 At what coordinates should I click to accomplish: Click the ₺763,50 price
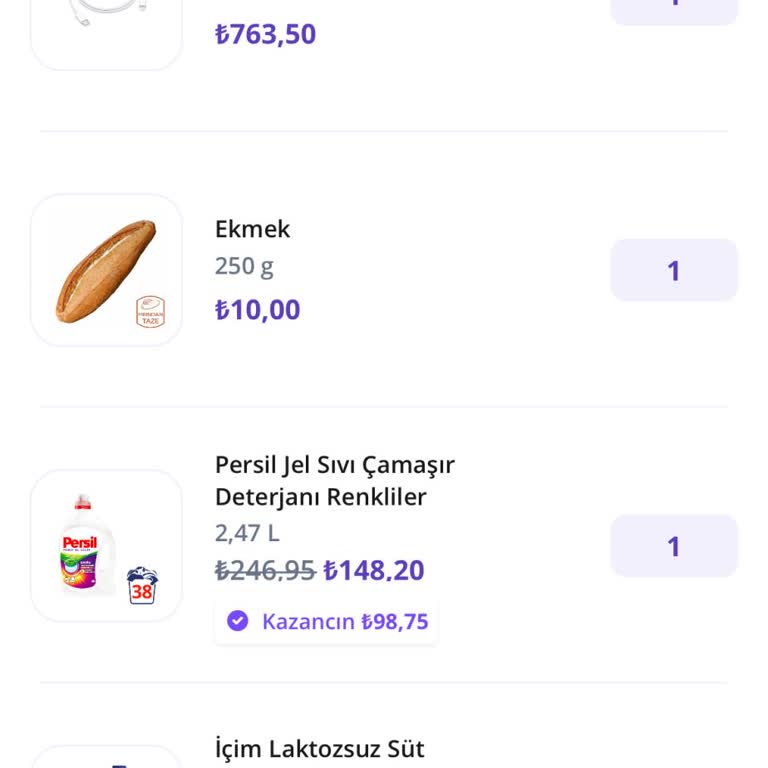point(265,34)
